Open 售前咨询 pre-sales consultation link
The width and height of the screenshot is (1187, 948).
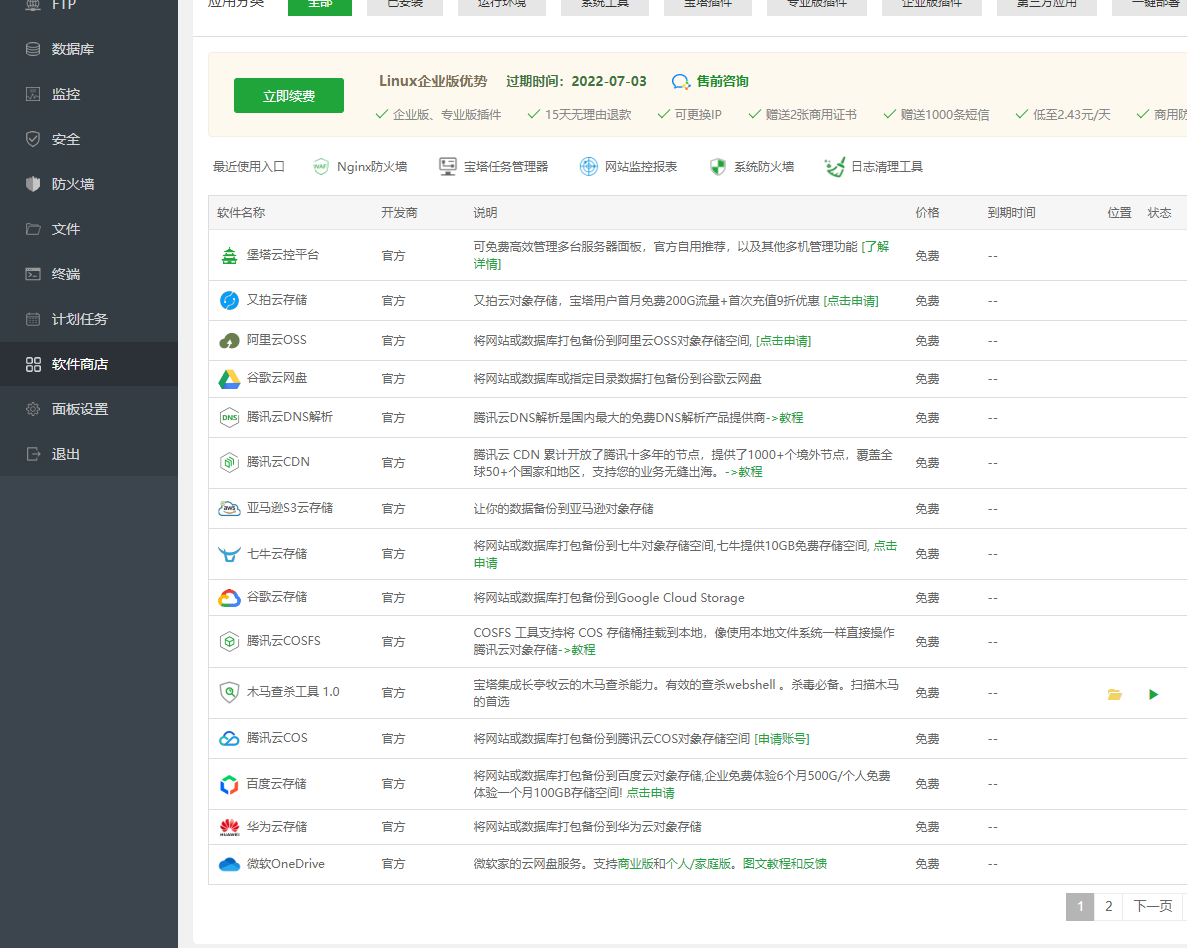722,81
